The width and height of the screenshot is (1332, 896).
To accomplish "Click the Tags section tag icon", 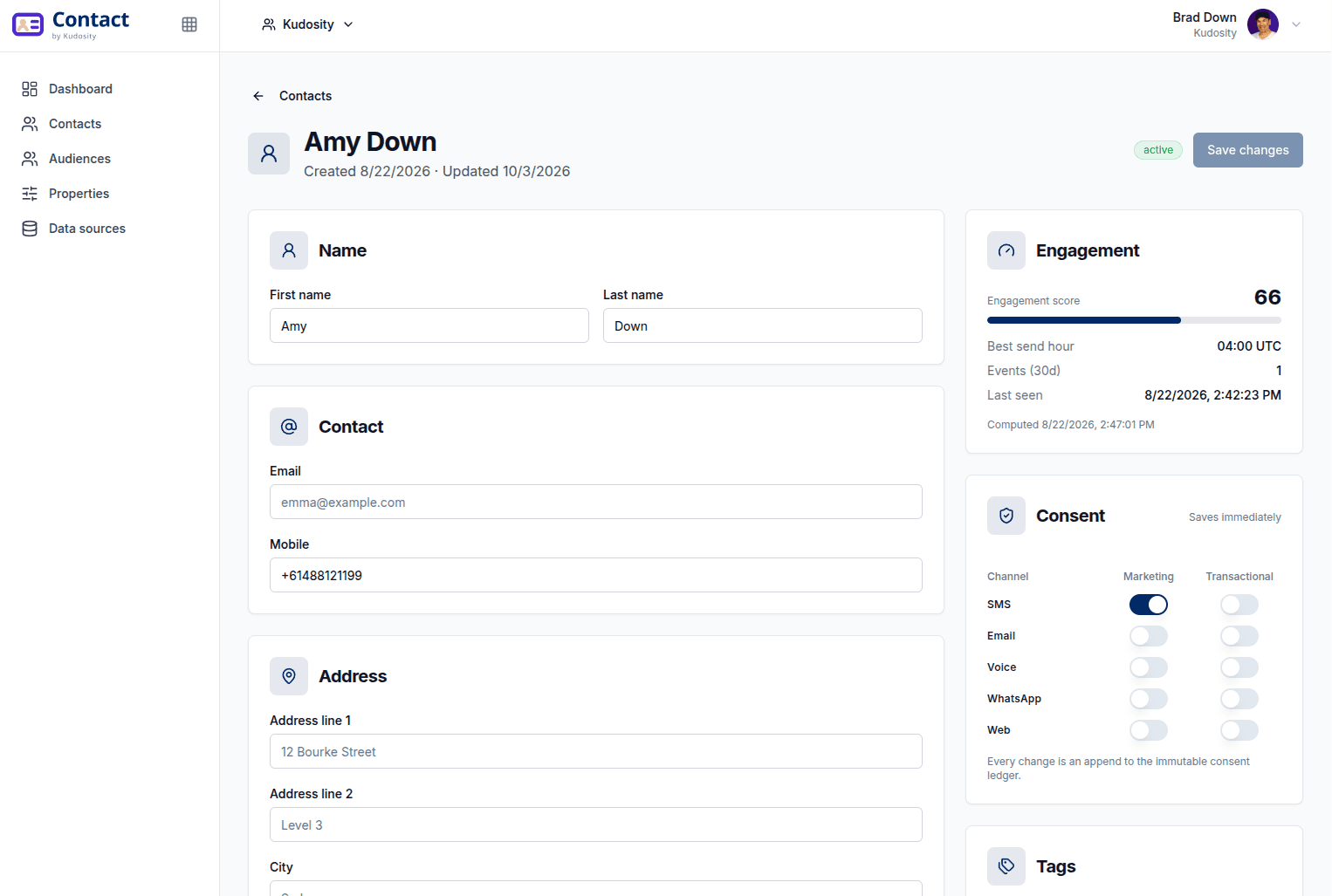I will 1006,866.
